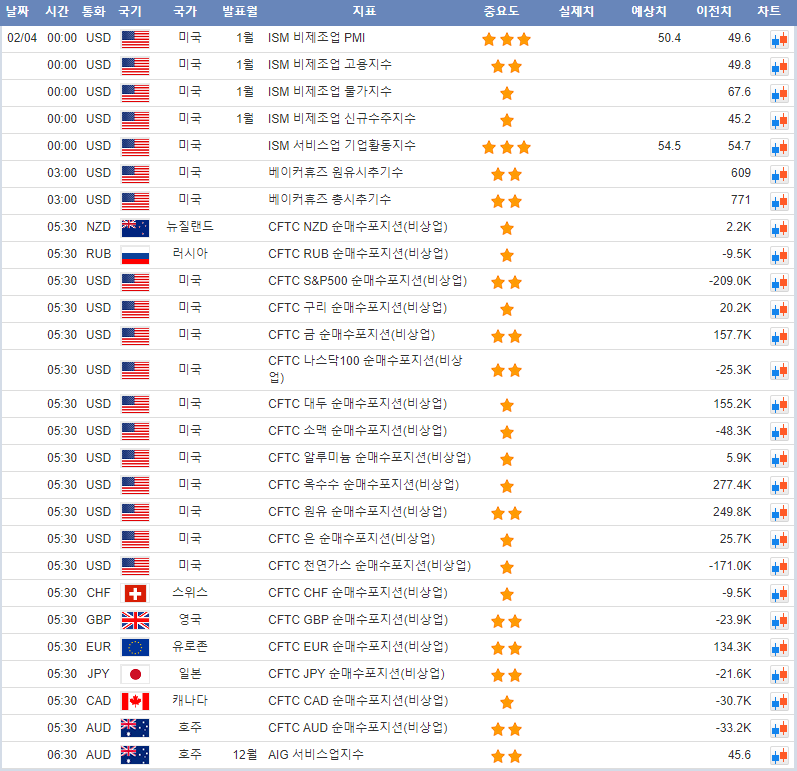
Task: Click chart icon for CFTC EUR 순매수포지션
Action: tap(778, 648)
